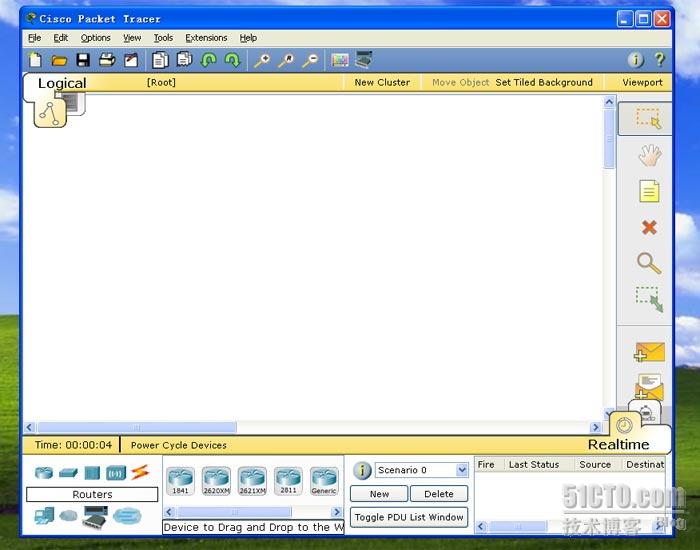
Task: Click the New scenario button
Action: [x=379, y=494]
